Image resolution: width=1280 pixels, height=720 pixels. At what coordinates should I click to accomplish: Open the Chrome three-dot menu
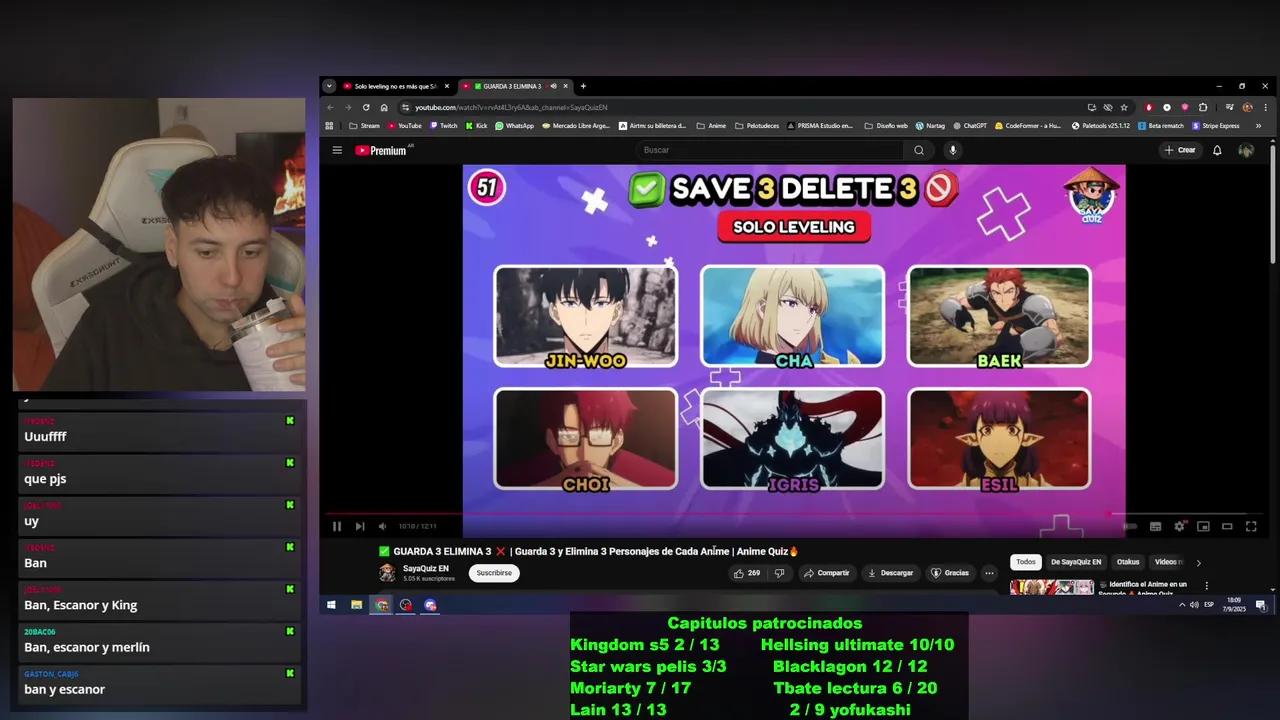point(1265,107)
